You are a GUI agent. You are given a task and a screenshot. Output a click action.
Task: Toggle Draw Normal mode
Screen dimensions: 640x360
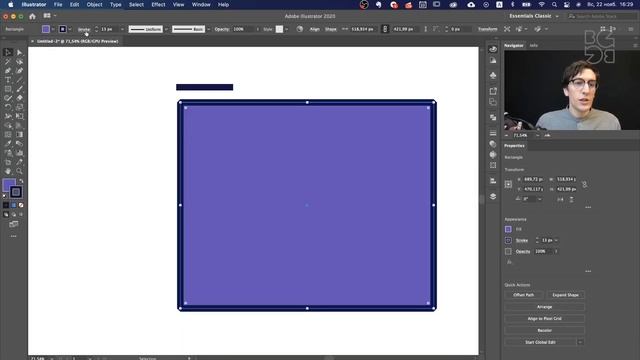point(6,214)
